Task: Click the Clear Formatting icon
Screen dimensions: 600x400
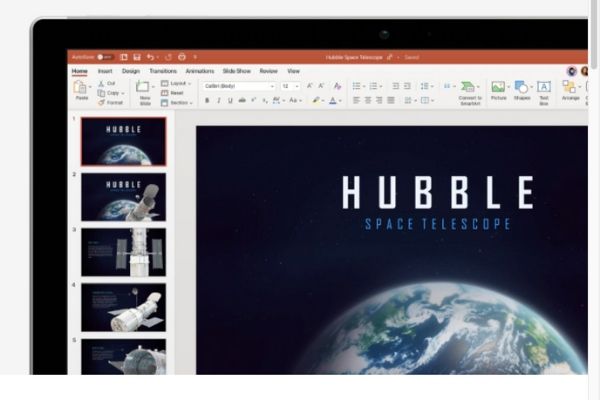Action: (x=337, y=86)
